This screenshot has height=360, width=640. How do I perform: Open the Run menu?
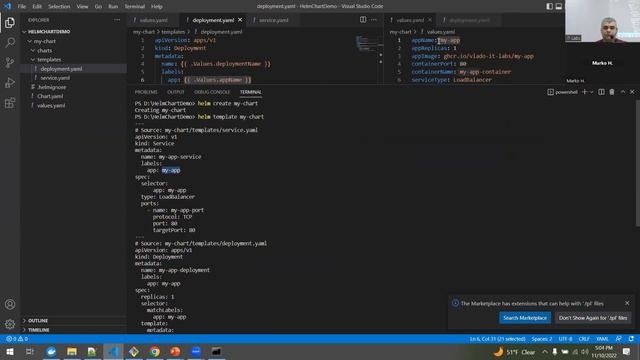113,7
